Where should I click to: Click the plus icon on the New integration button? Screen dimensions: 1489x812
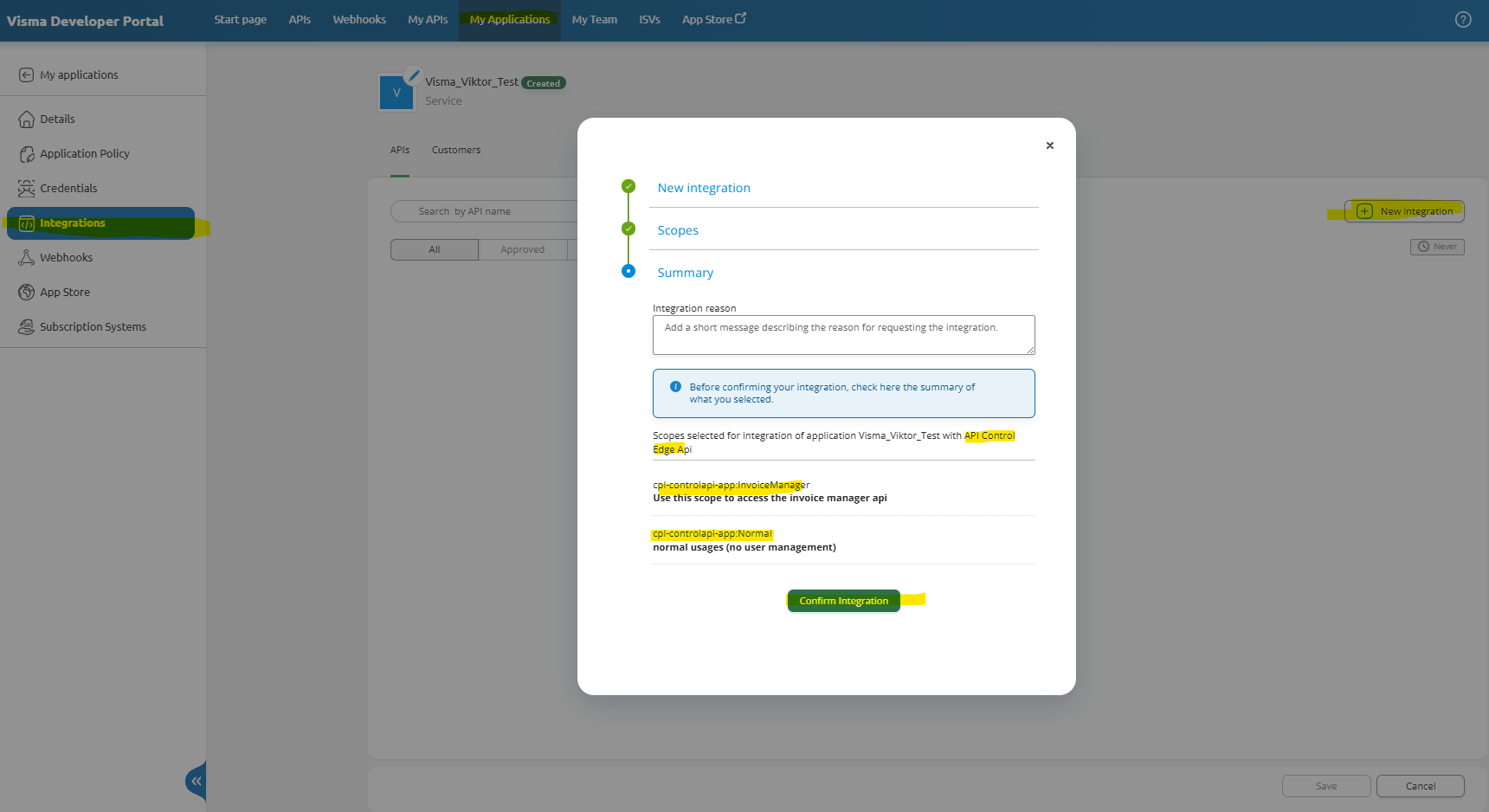(x=1364, y=211)
